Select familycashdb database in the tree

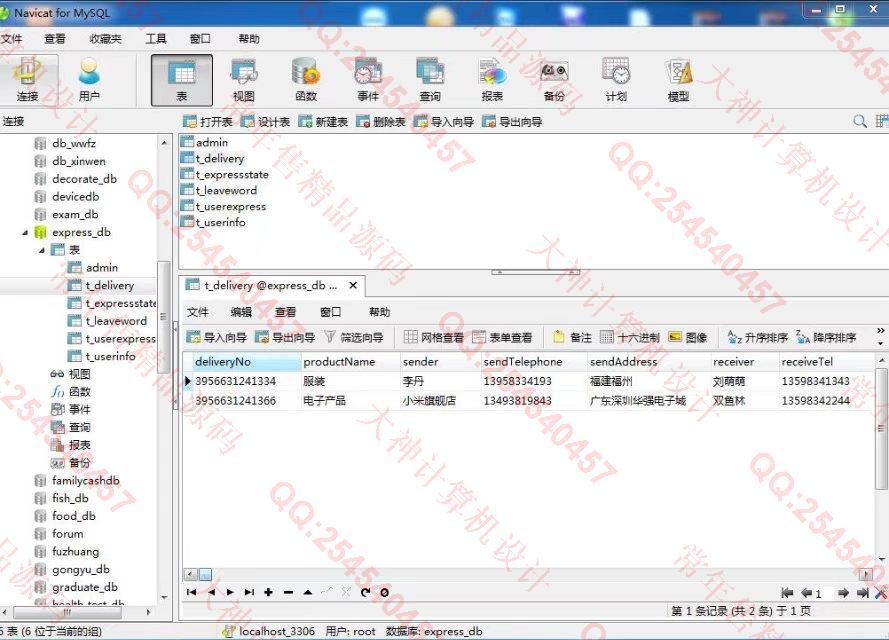click(x=86, y=481)
